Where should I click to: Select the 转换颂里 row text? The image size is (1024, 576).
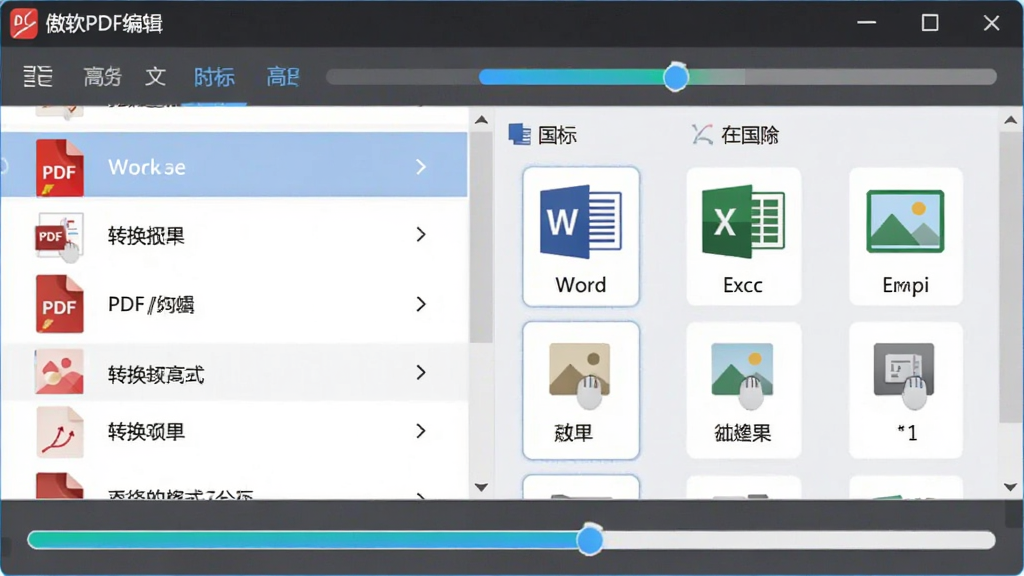(146, 432)
